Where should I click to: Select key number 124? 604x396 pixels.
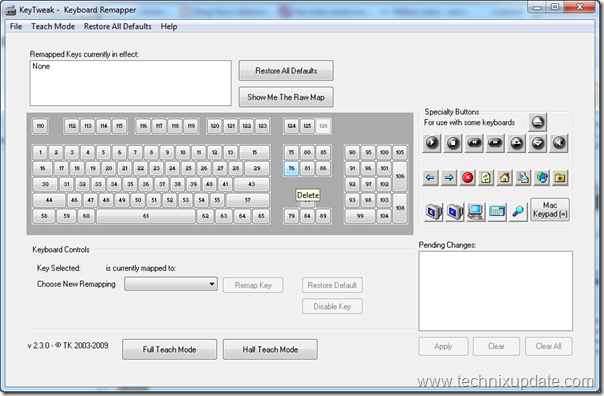292,126
